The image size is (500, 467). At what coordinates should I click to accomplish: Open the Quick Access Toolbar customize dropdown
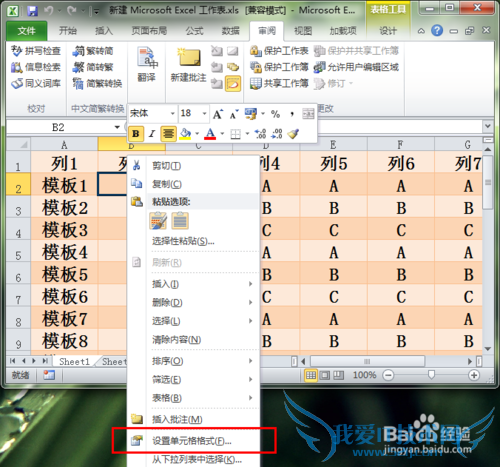[x=96, y=12]
